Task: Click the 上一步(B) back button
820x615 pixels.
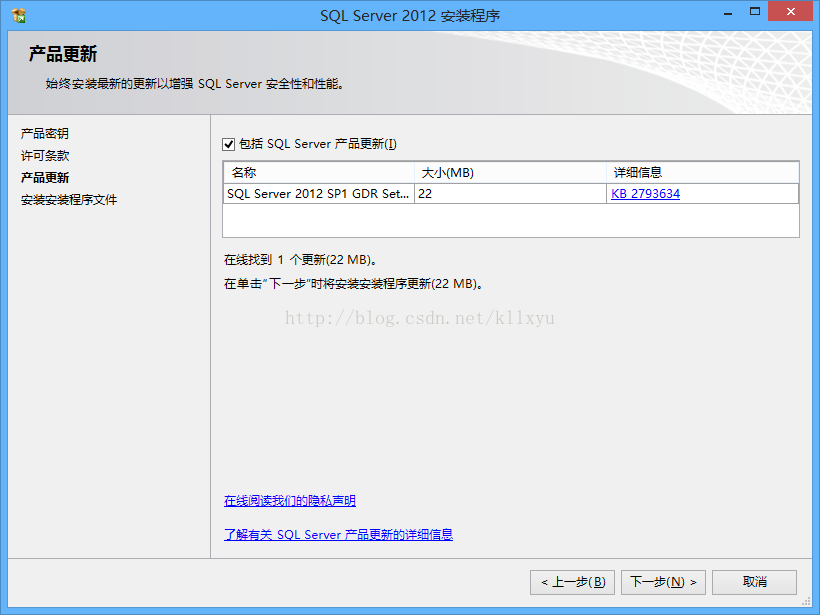Action: (x=572, y=582)
